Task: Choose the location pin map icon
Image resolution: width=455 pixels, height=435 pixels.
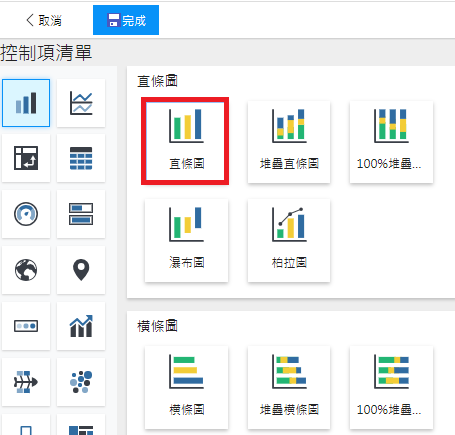Action: pos(81,270)
